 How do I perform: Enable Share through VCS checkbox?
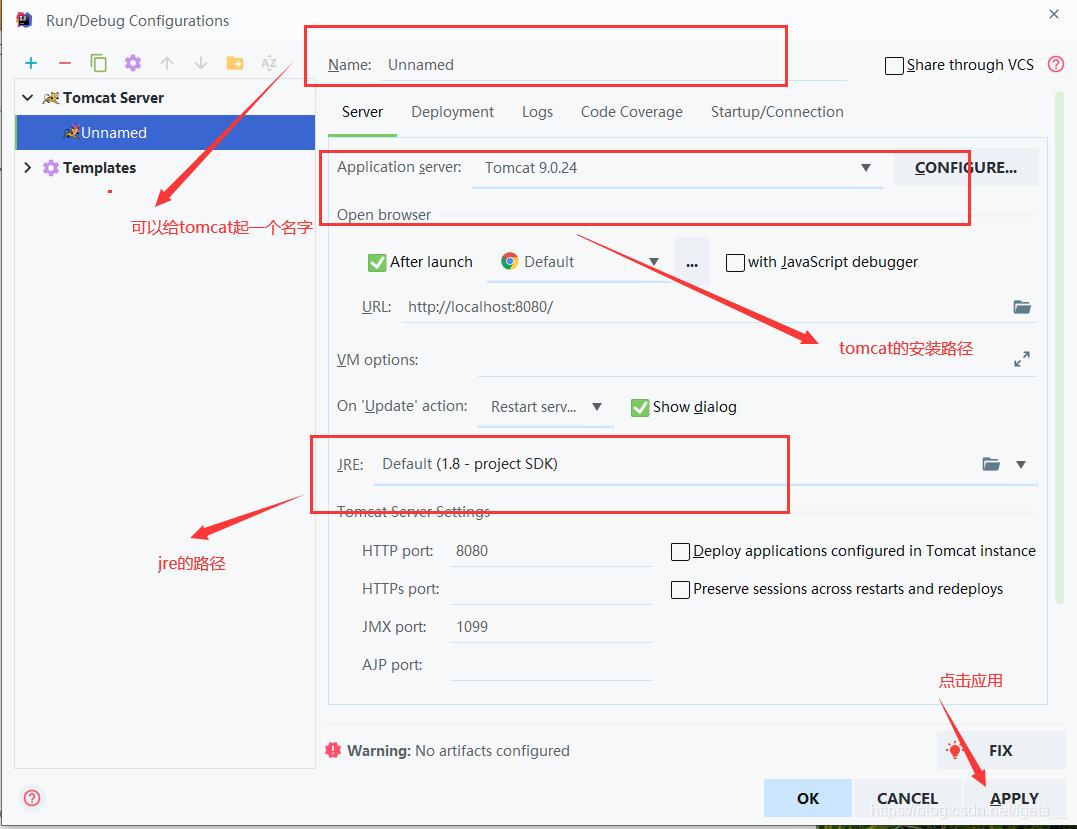point(894,65)
